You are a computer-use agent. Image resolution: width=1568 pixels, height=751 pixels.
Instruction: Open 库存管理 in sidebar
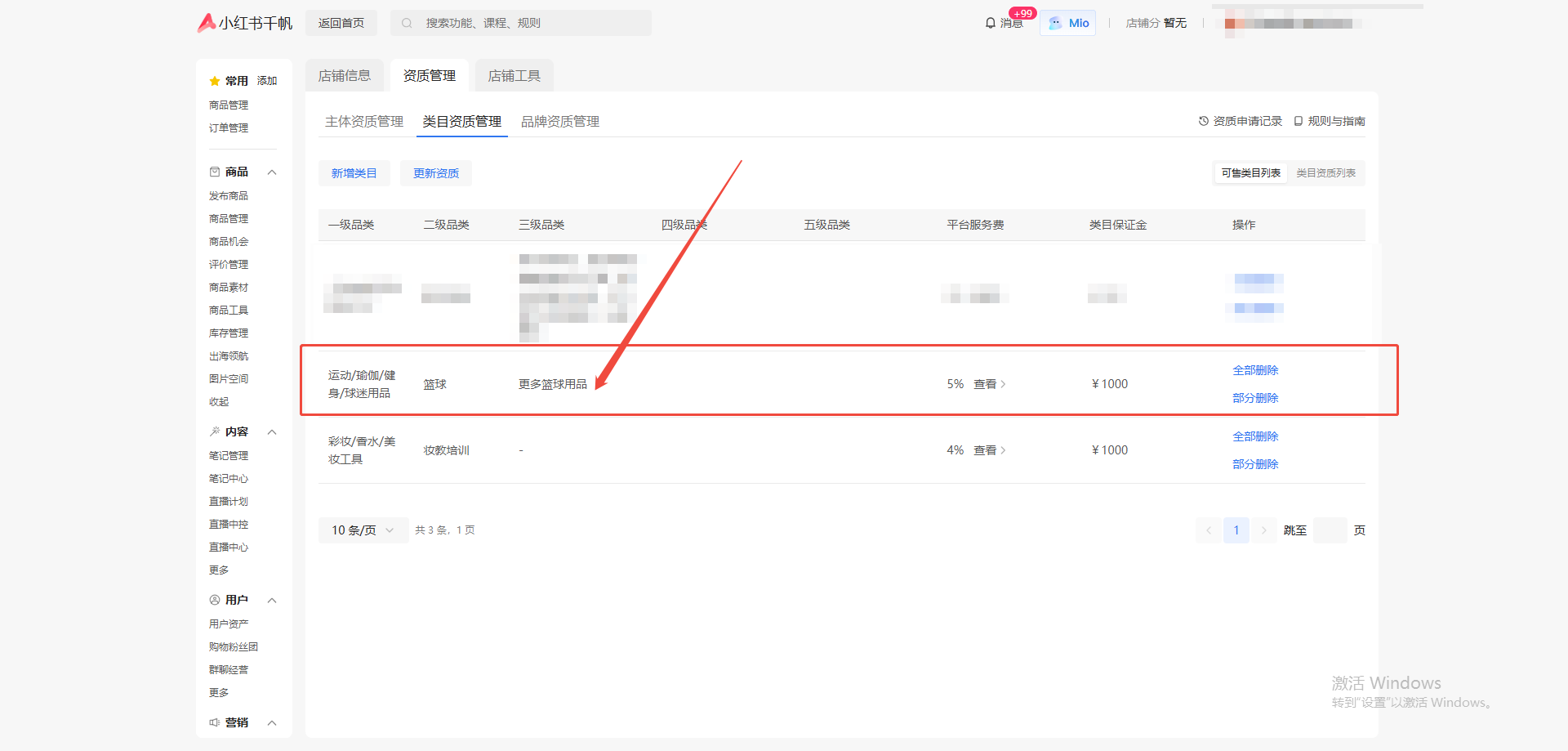pos(229,333)
